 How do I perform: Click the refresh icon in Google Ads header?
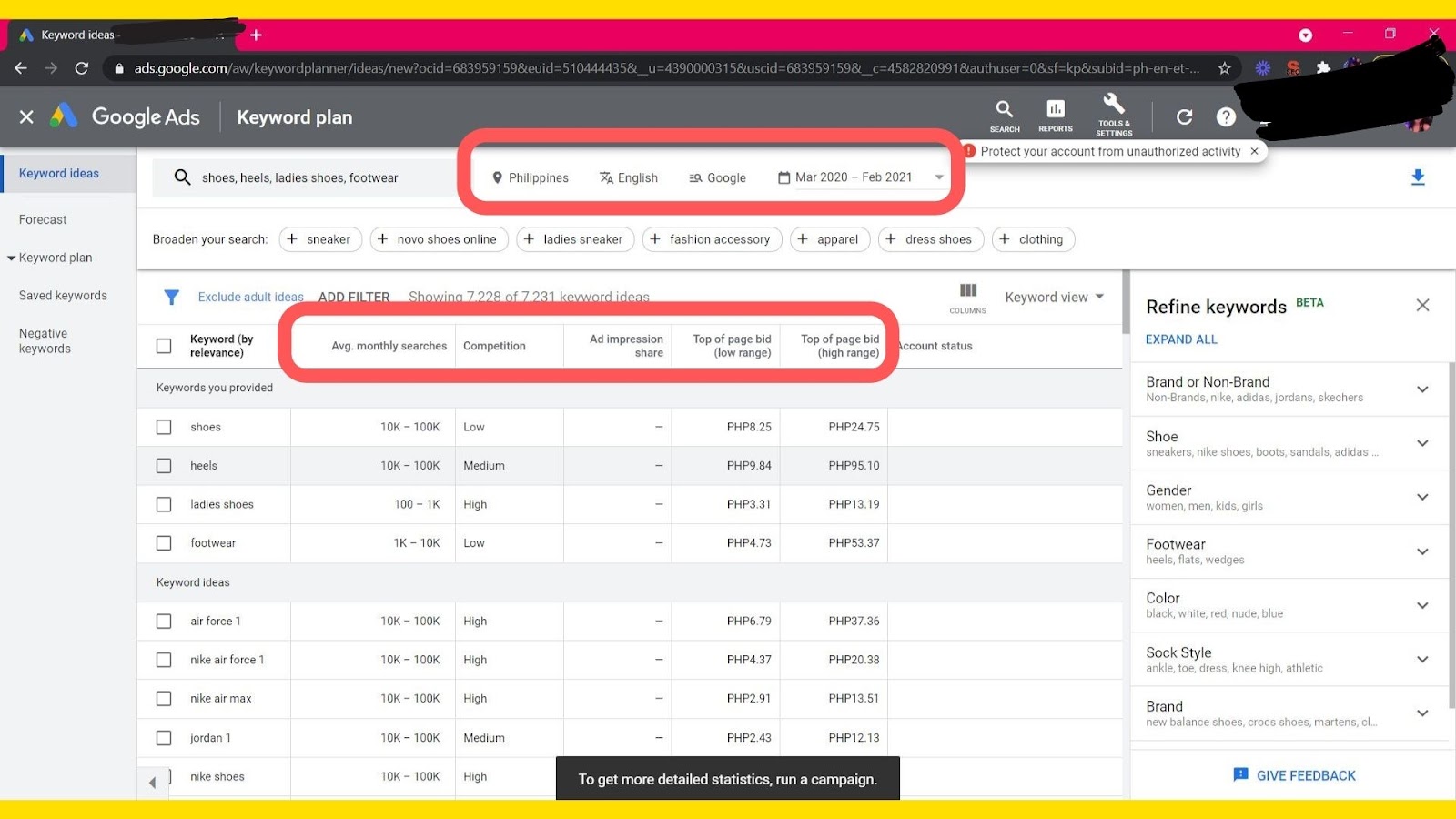pyautogui.click(x=1184, y=116)
